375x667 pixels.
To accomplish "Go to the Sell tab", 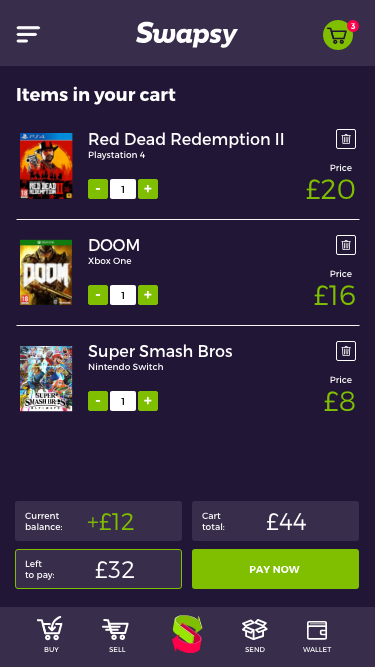I will pos(116,634).
